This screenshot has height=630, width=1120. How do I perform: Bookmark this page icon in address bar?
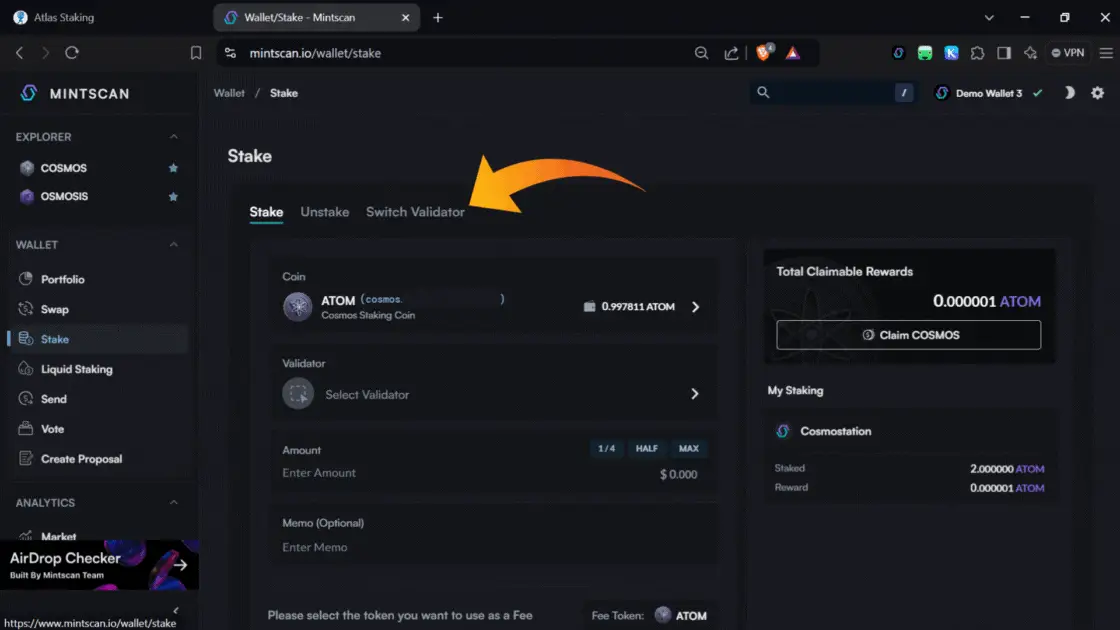point(196,53)
